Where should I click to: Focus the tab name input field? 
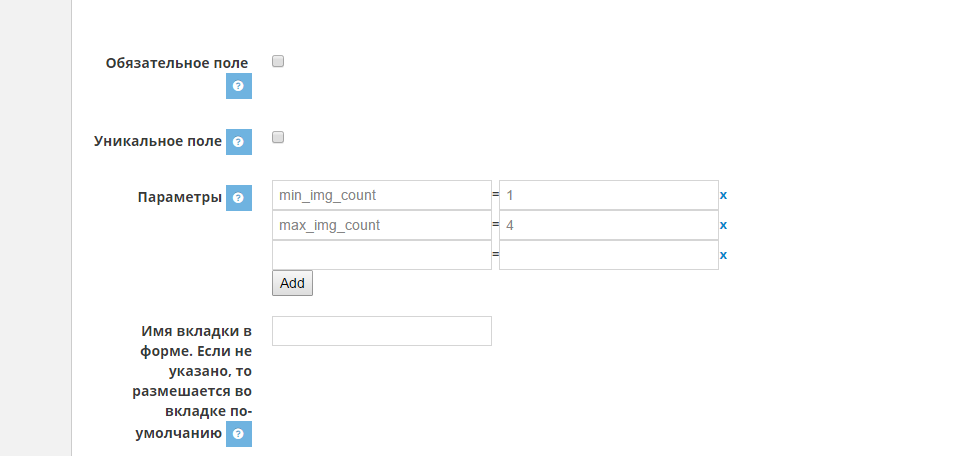(x=382, y=331)
